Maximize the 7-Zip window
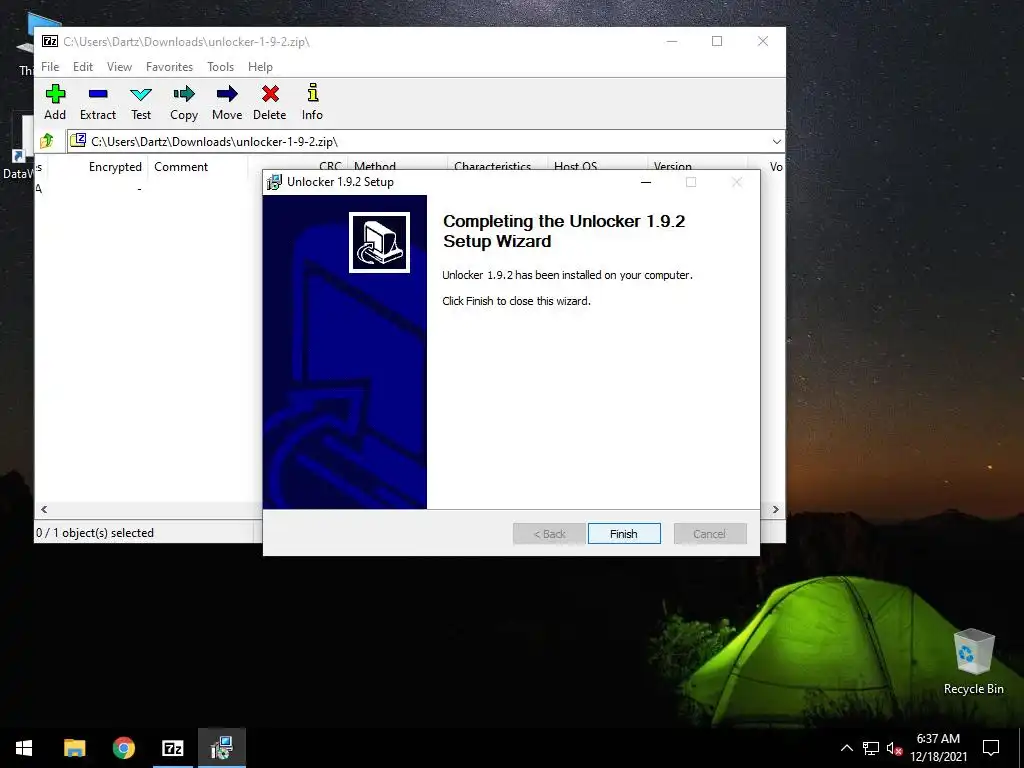 tap(717, 41)
